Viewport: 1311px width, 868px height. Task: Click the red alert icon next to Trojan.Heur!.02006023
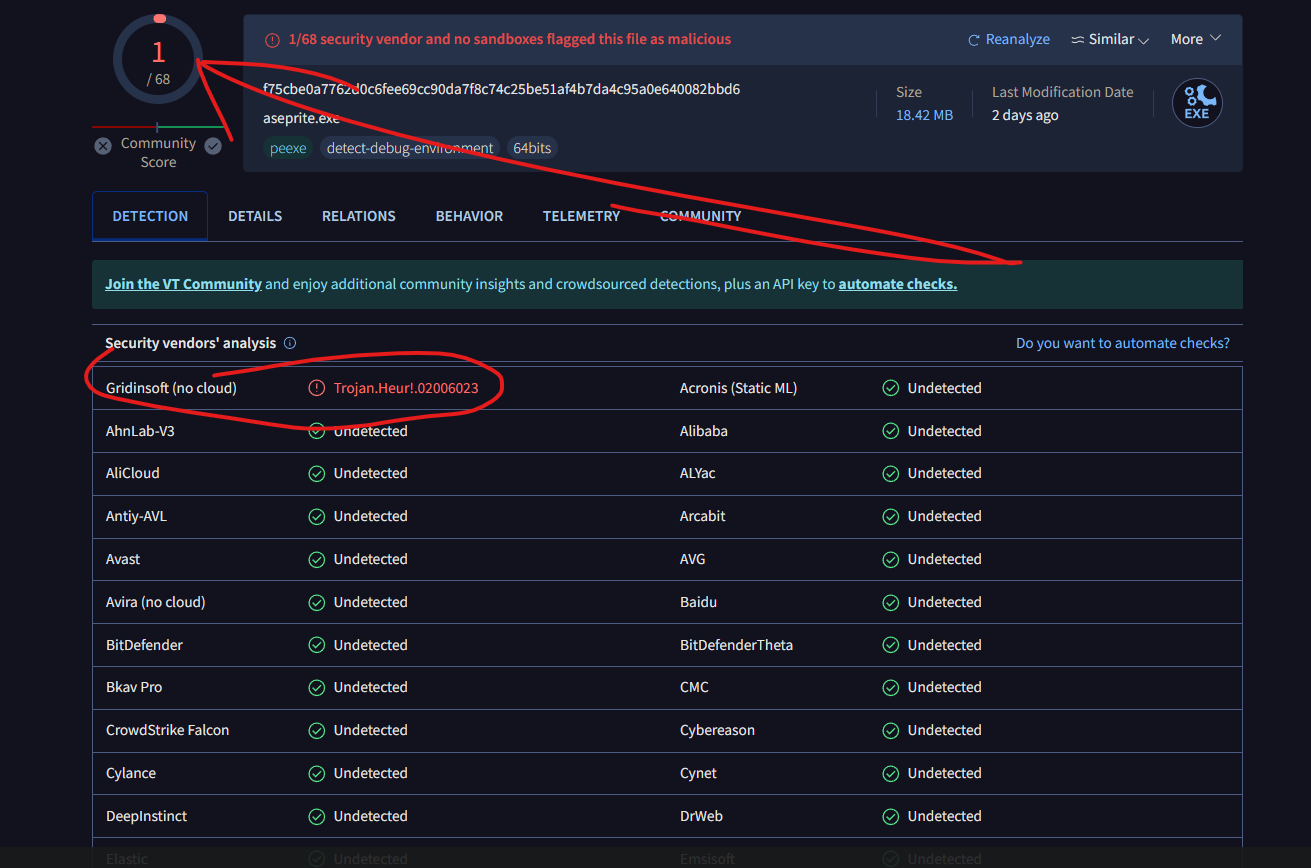click(317, 388)
